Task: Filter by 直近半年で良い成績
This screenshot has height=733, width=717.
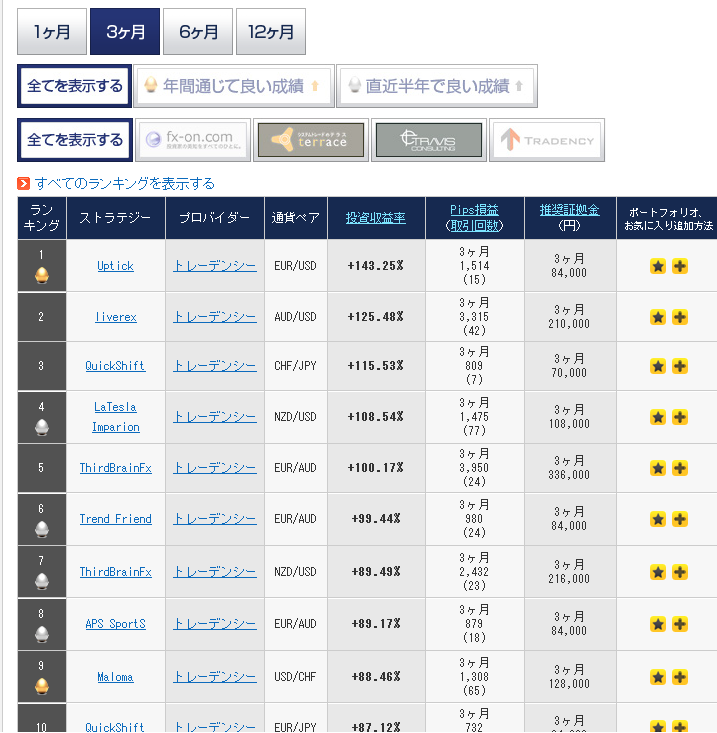Action: [x=436, y=86]
